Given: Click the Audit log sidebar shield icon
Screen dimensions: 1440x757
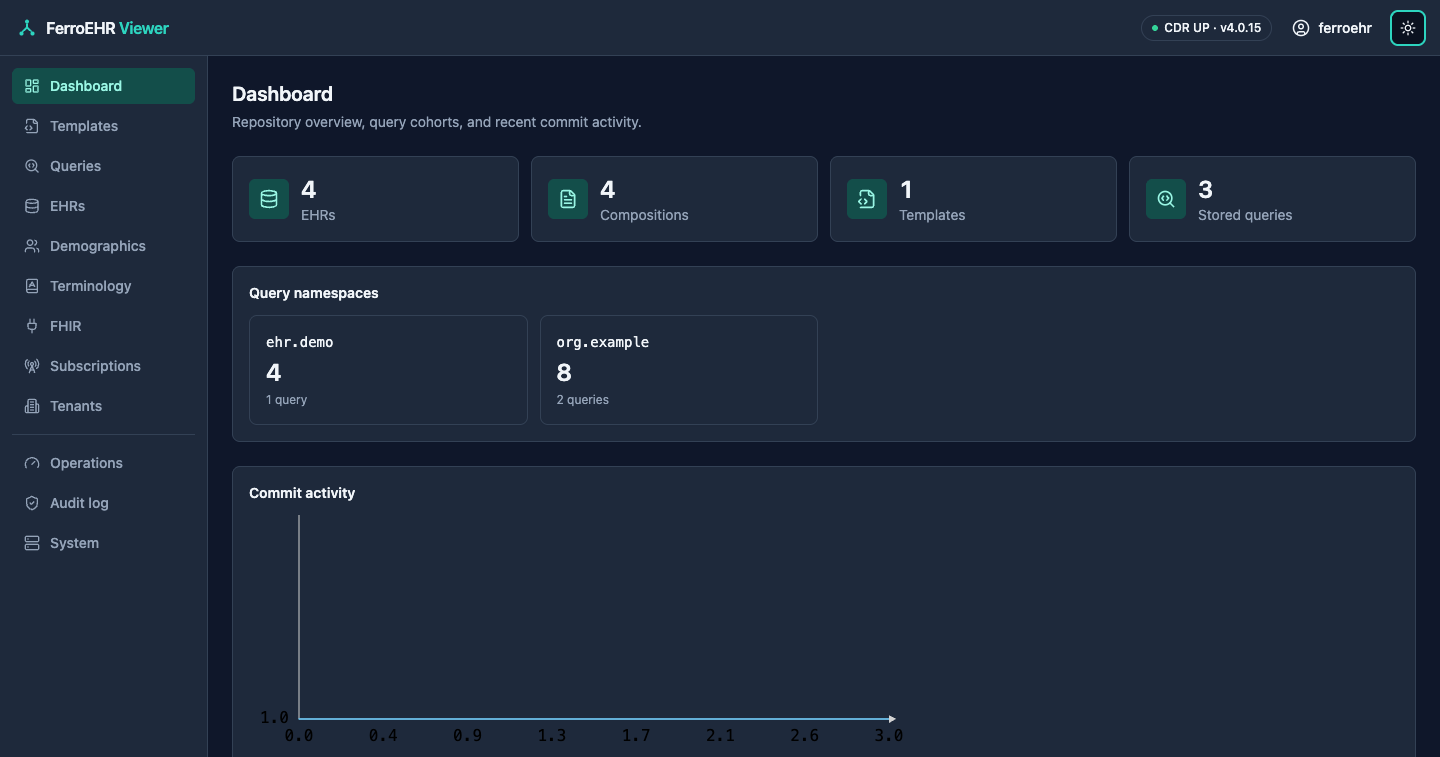Looking at the screenshot, I should click(x=32, y=503).
